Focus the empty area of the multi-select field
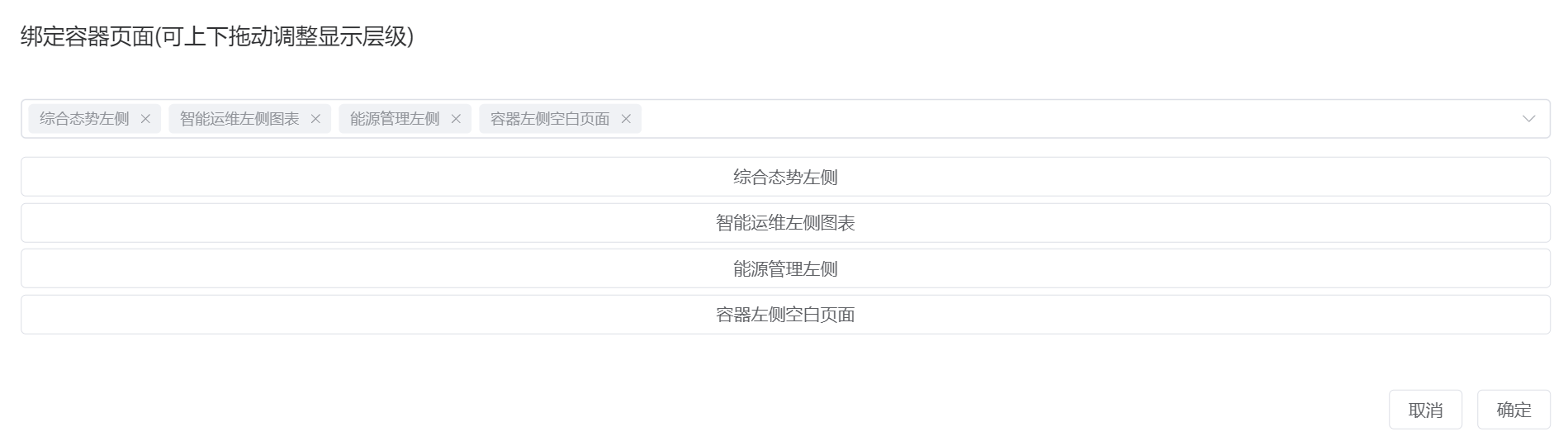Screen dimensions: 1568x446 pos(1073,119)
